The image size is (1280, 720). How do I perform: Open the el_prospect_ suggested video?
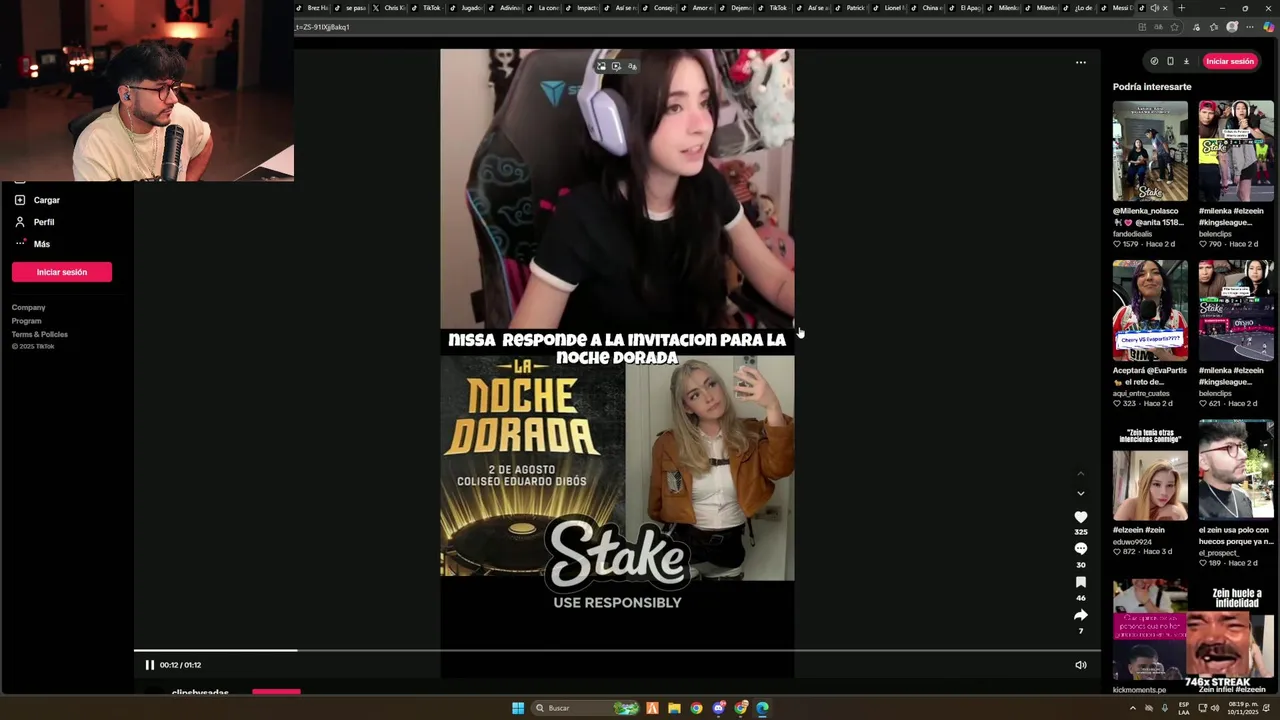pos(1236,471)
